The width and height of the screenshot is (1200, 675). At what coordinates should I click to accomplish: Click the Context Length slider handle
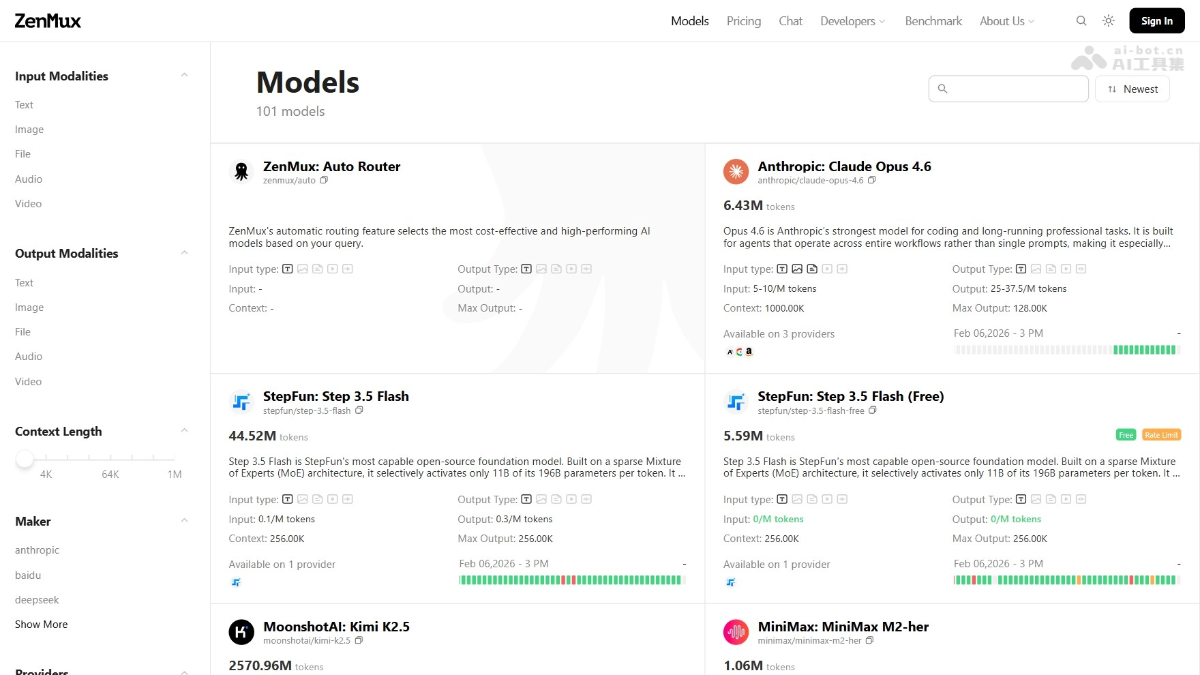point(25,459)
